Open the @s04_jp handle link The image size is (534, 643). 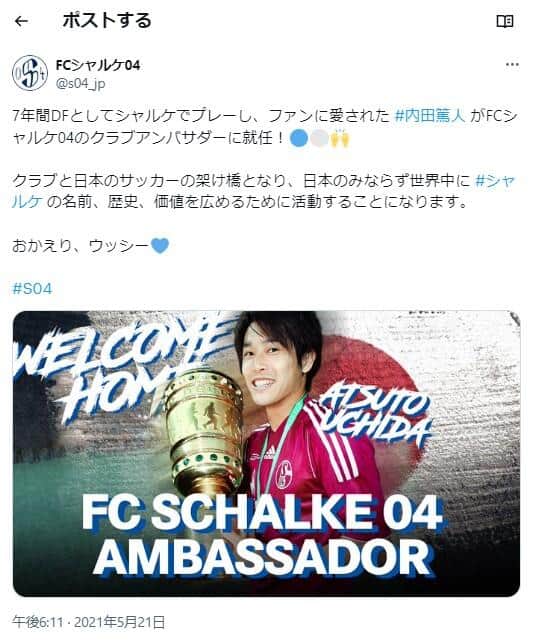[80, 84]
